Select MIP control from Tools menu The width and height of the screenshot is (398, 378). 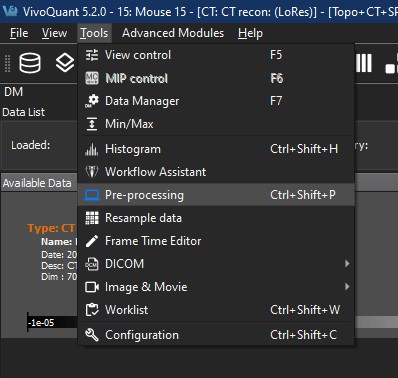[x=216, y=78]
